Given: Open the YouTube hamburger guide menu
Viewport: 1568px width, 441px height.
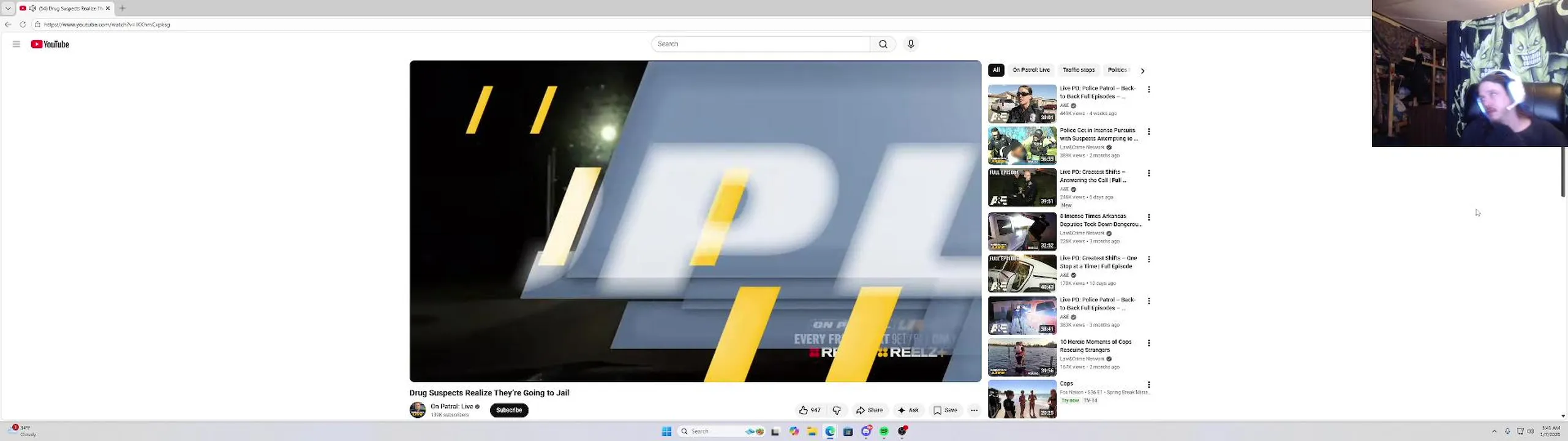Looking at the screenshot, I should (17, 44).
